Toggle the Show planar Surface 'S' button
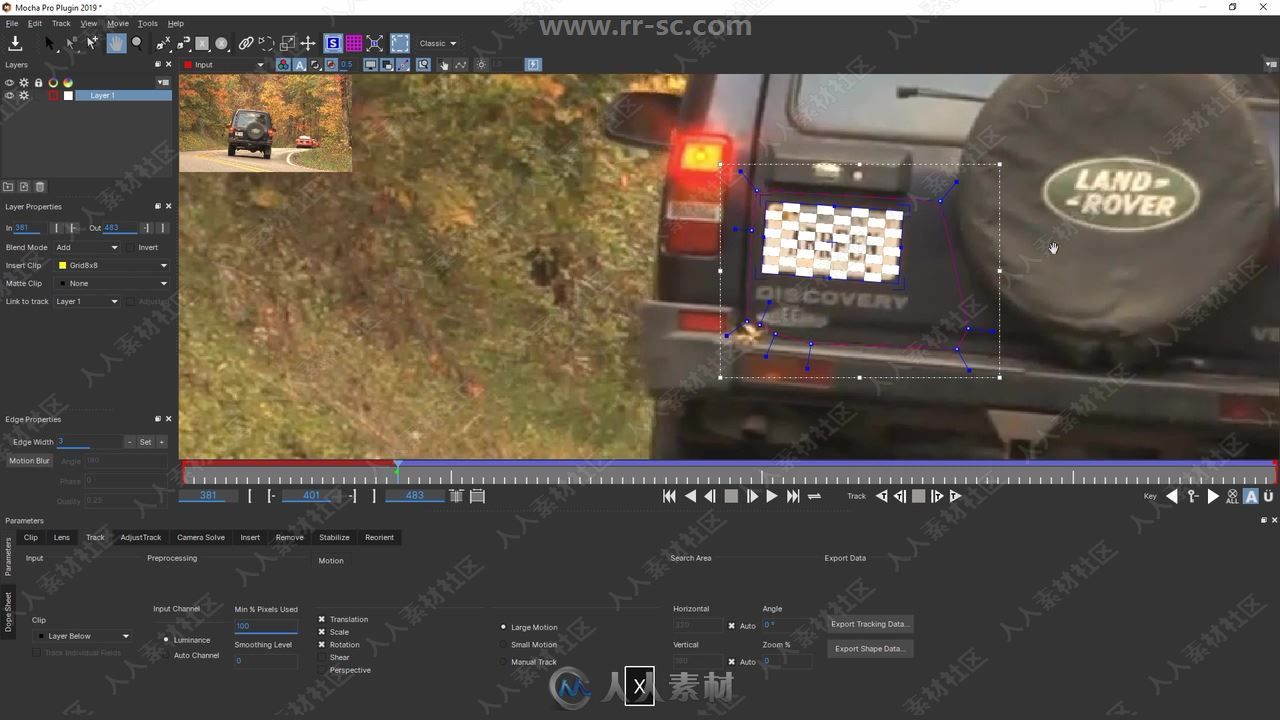The height and width of the screenshot is (720, 1280). (333, 43)
